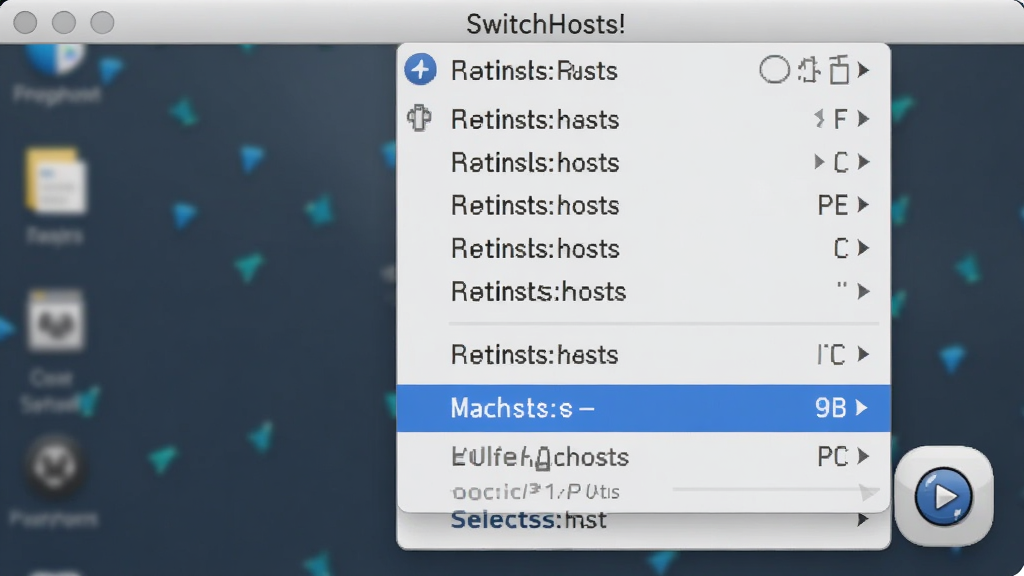The height and width of the screenshot is (576, 1024).
Task: Expand the arrow next to I'C
Action: [863, 354]
